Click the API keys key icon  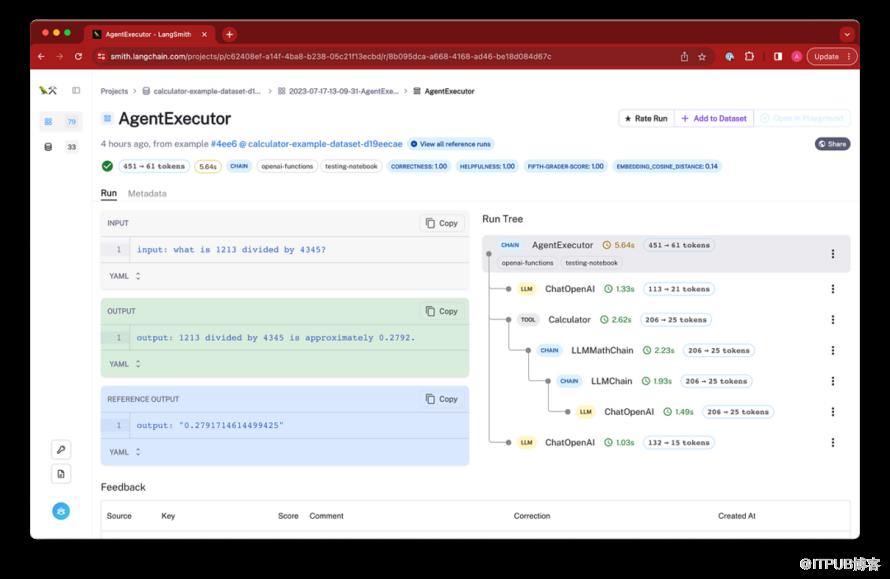click(61, 450)
